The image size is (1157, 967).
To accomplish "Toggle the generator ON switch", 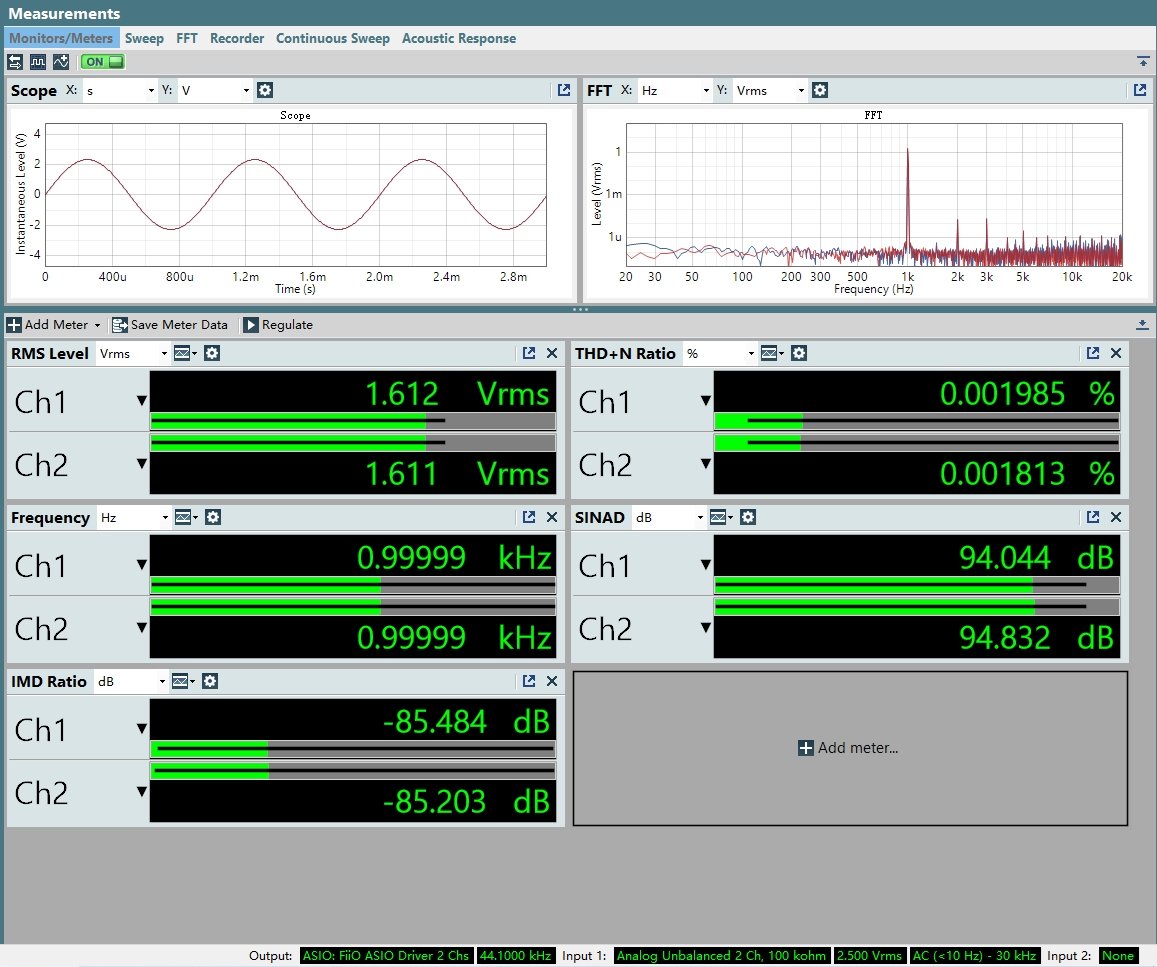I will (103, 62).
